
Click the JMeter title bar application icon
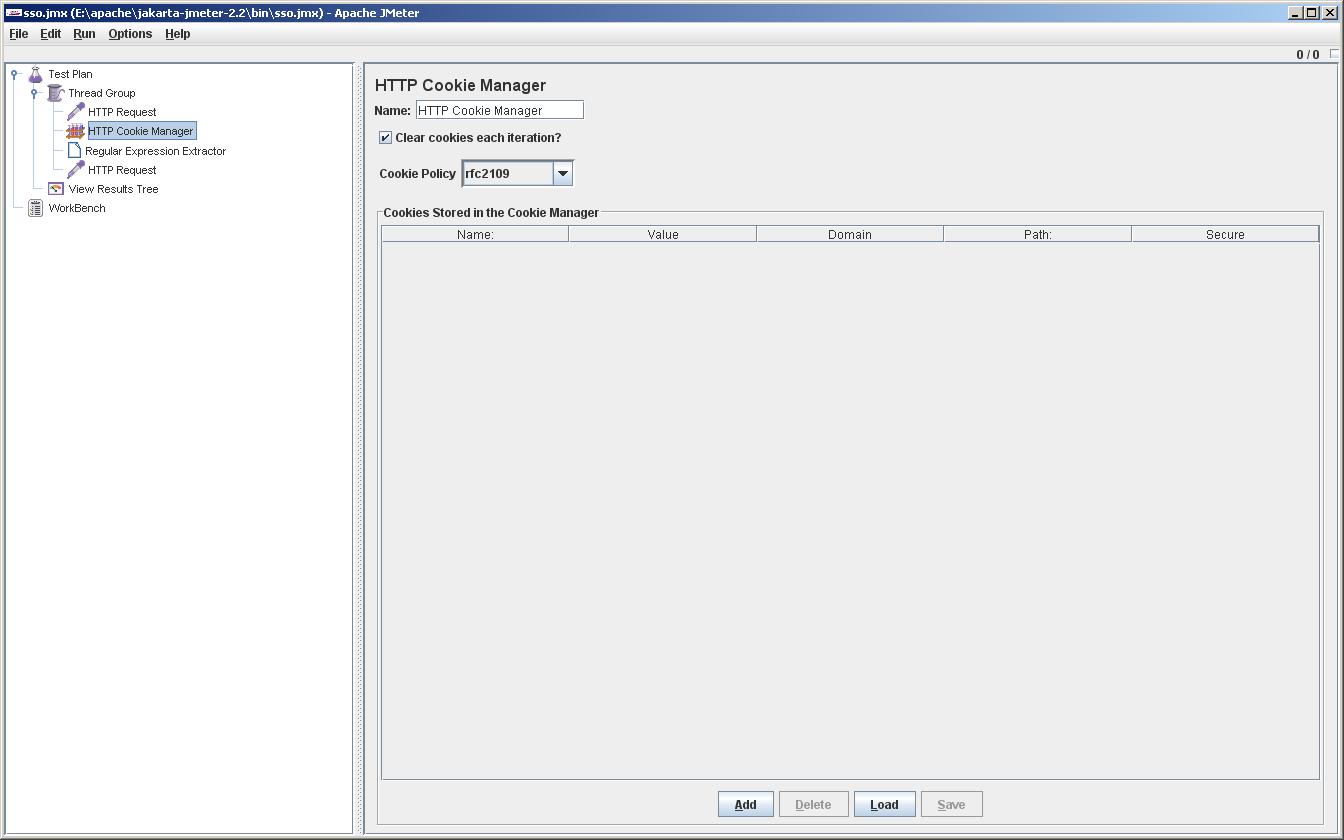[x=13, y=13]
